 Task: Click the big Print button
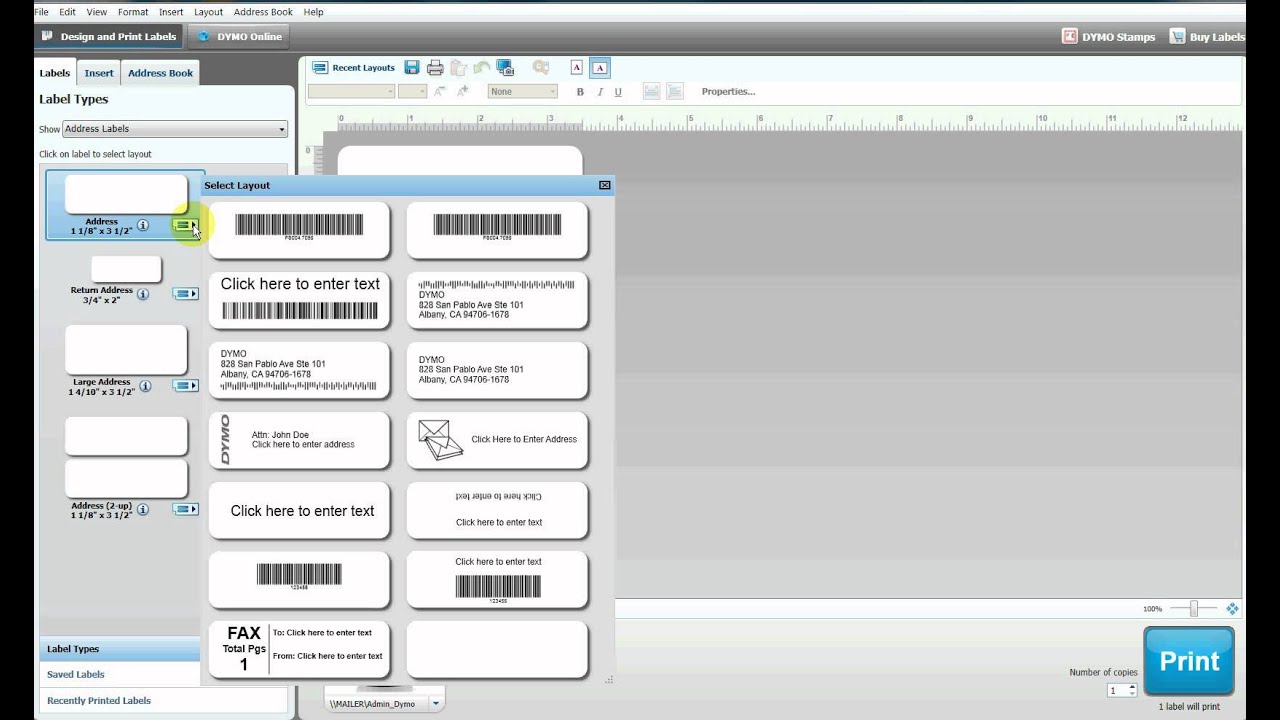[1189, 661]
